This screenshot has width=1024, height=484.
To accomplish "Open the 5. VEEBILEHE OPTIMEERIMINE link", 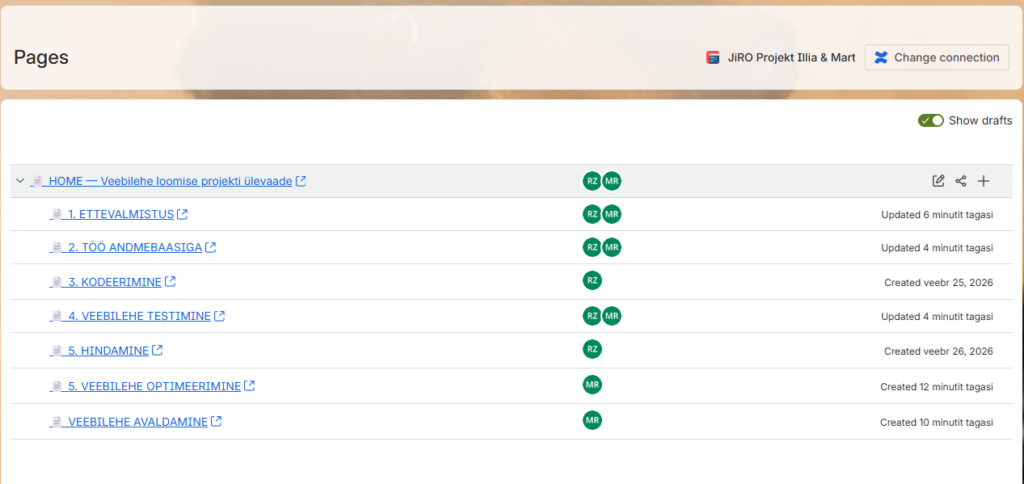I will (154, 386).
